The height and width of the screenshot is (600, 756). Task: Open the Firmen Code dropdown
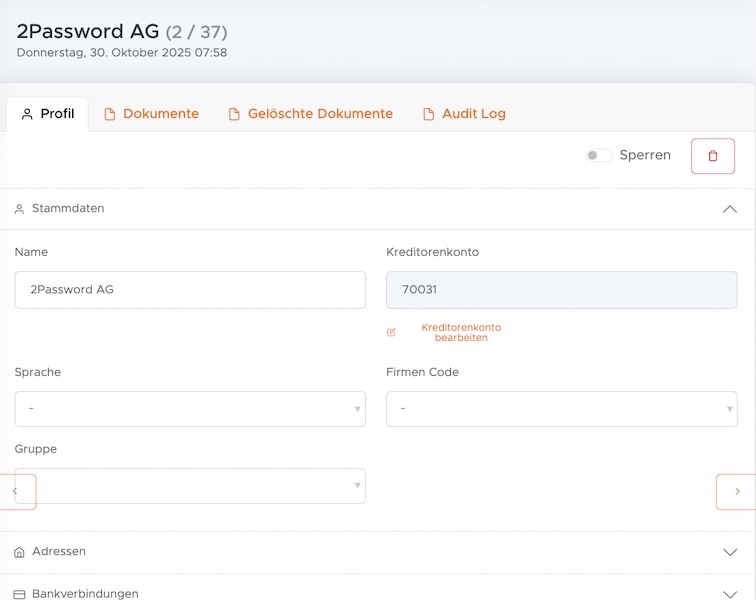point(561,409)
